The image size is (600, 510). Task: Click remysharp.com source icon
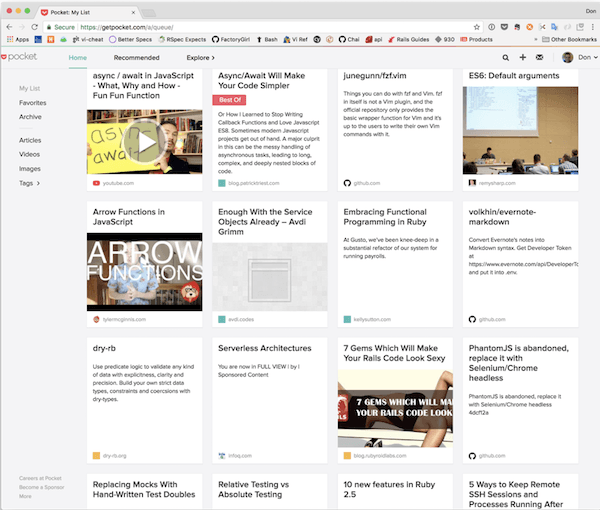point(472,183)
